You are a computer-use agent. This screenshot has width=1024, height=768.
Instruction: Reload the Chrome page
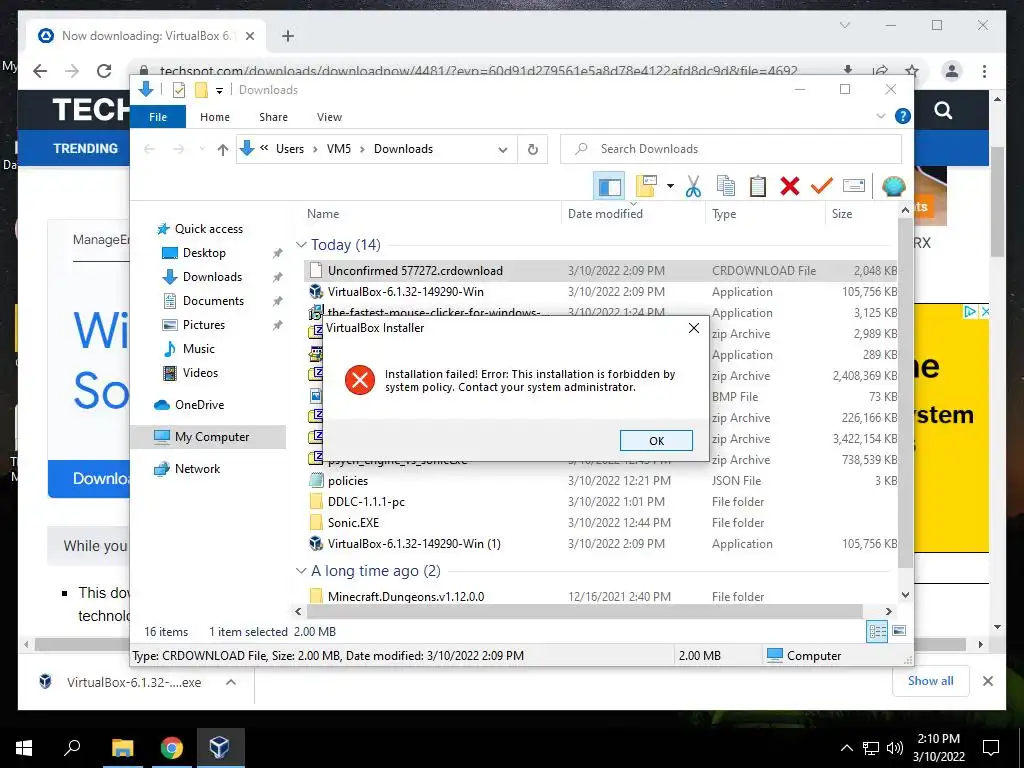[x=104, y=71]
